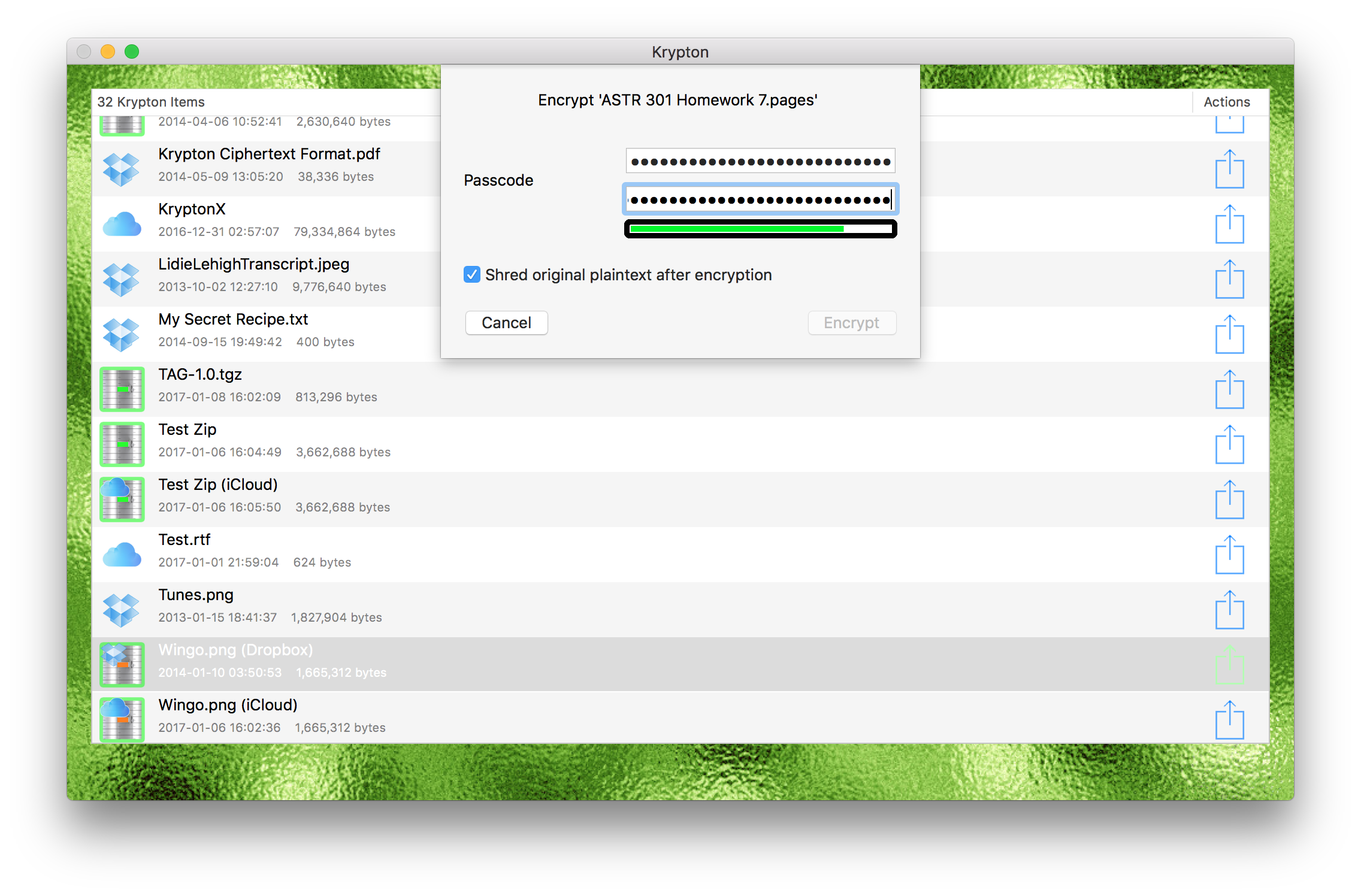Click share icon for KryptonX row

[x=1229, y=225]
